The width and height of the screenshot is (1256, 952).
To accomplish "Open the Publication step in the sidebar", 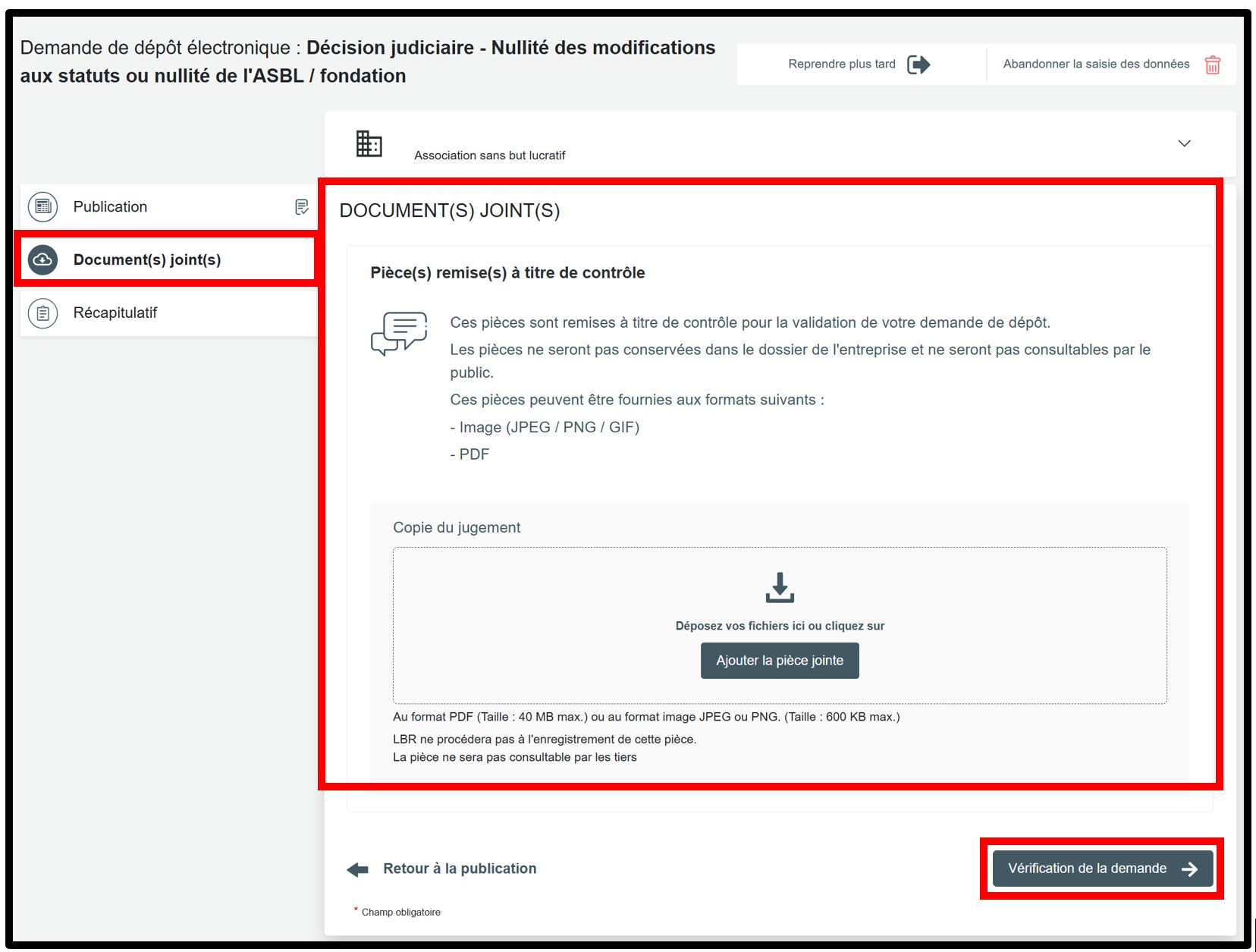I will click(111, 207).
